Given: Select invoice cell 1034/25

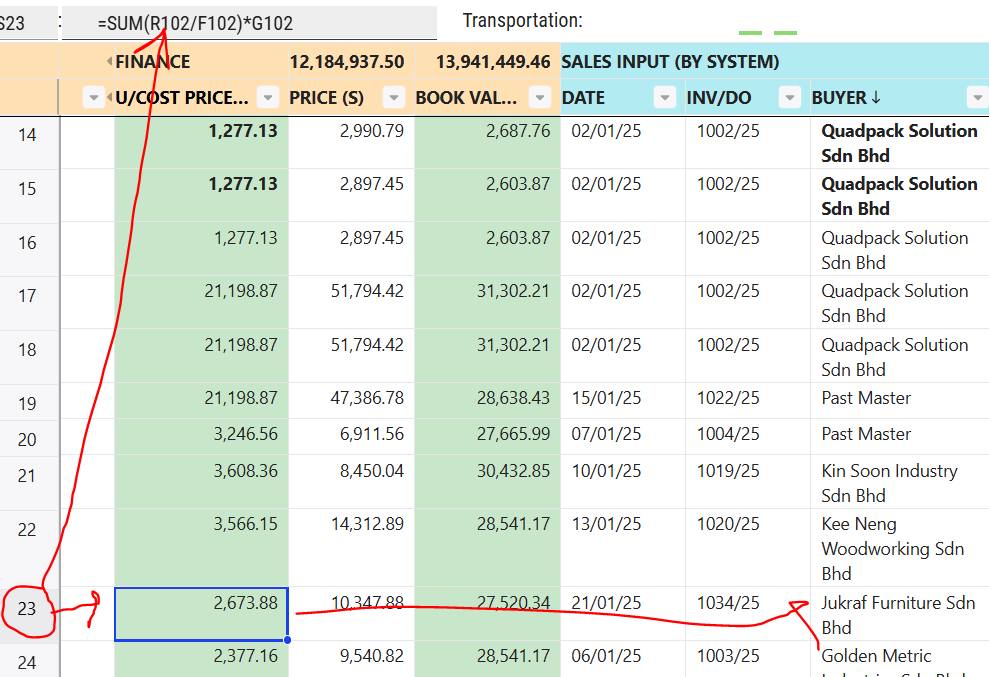Looking at the screenshot, I should 748,614.
